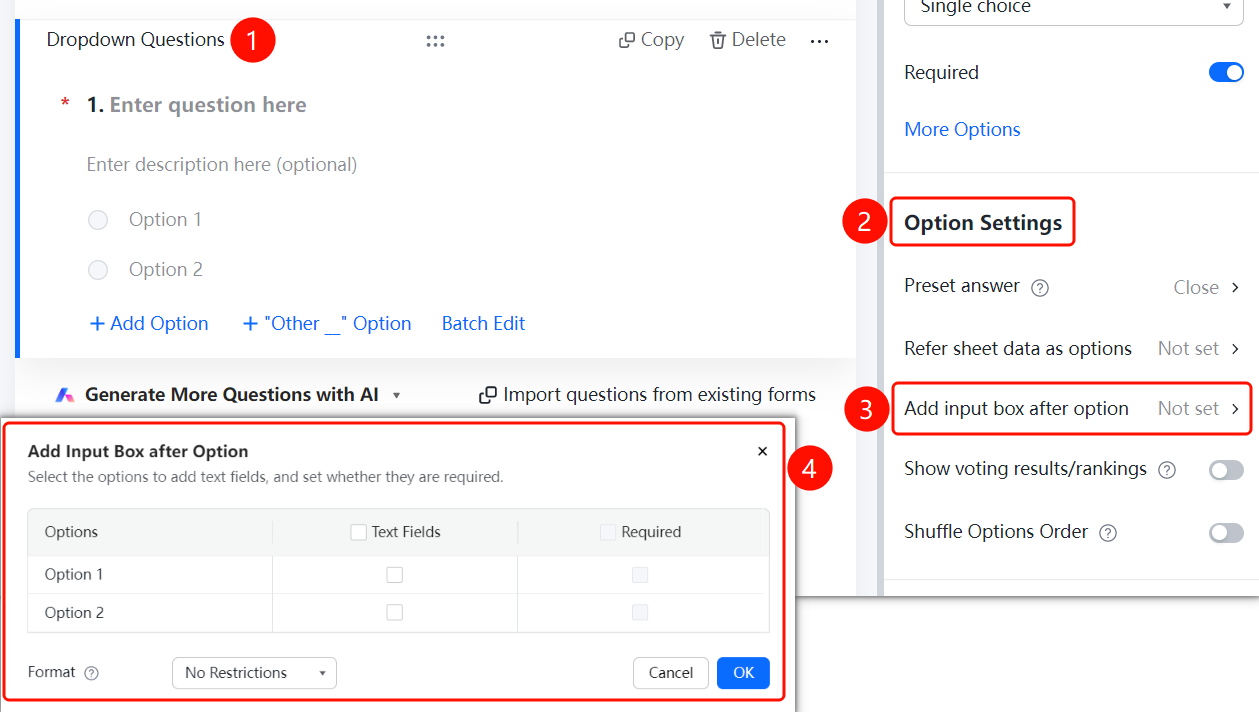Screen dimensions: 1259x712
Task: Click the Preset answer help icon
Action: [1040, 288]
